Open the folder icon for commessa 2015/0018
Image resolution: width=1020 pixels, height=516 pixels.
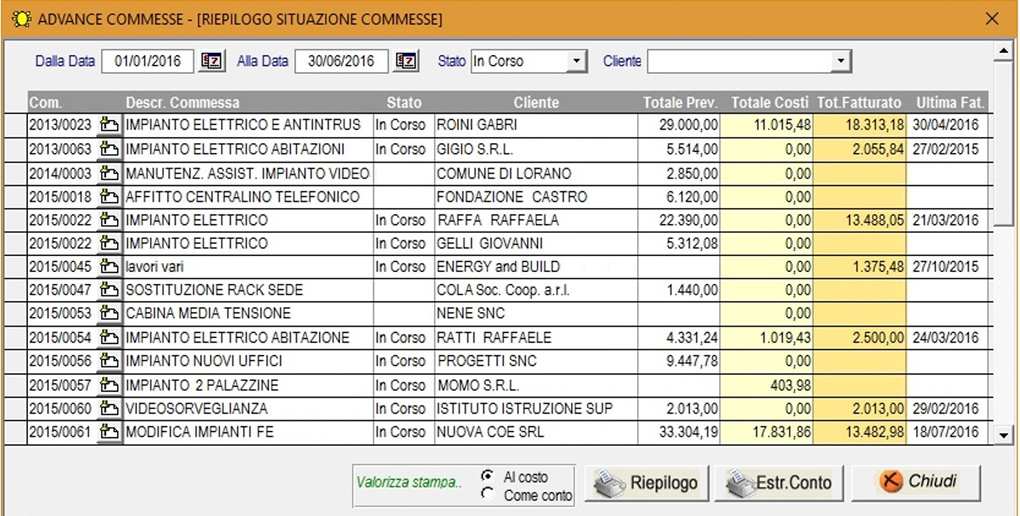(x=109, y=197)
